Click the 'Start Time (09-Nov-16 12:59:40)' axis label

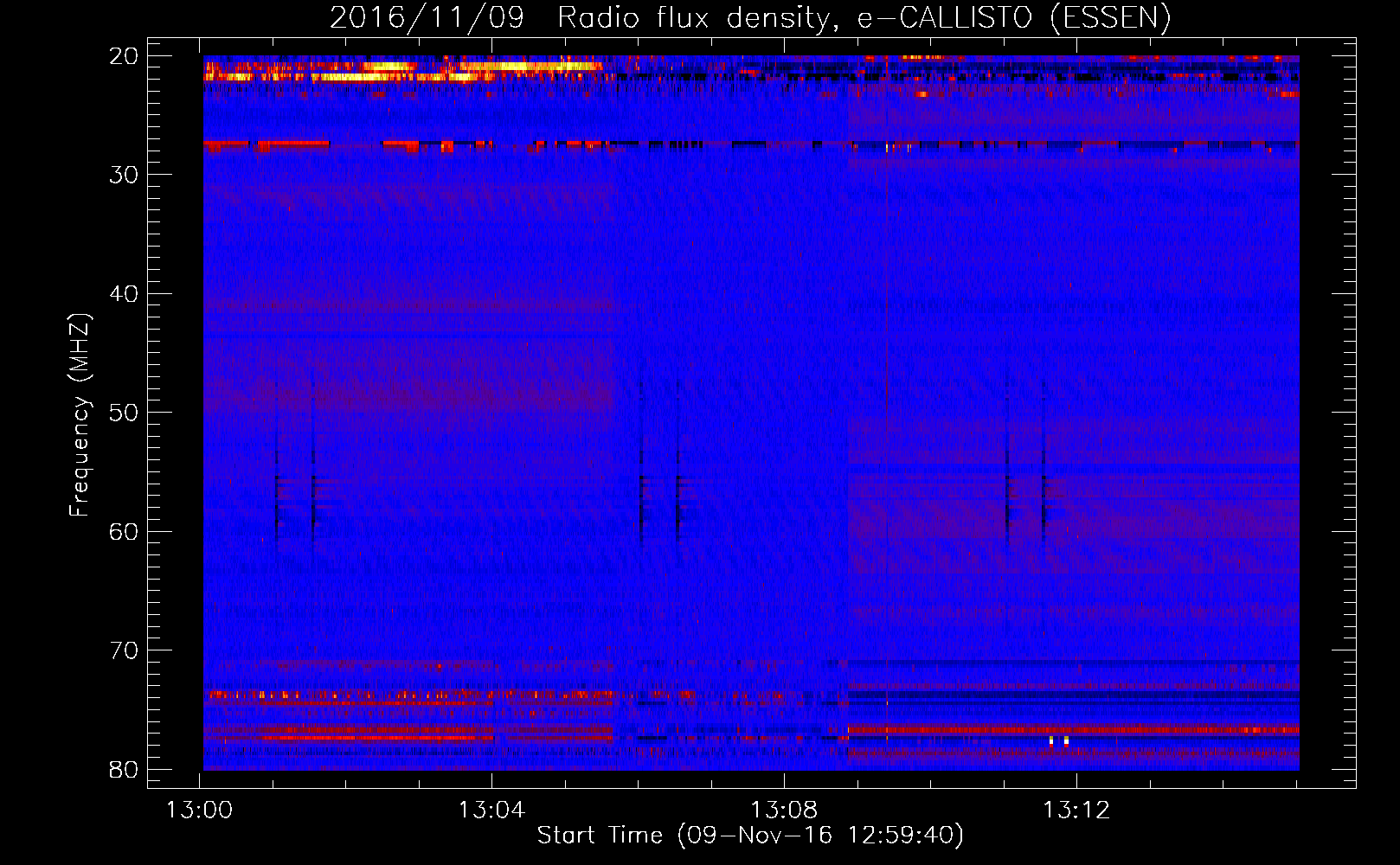tap(750, 836)
